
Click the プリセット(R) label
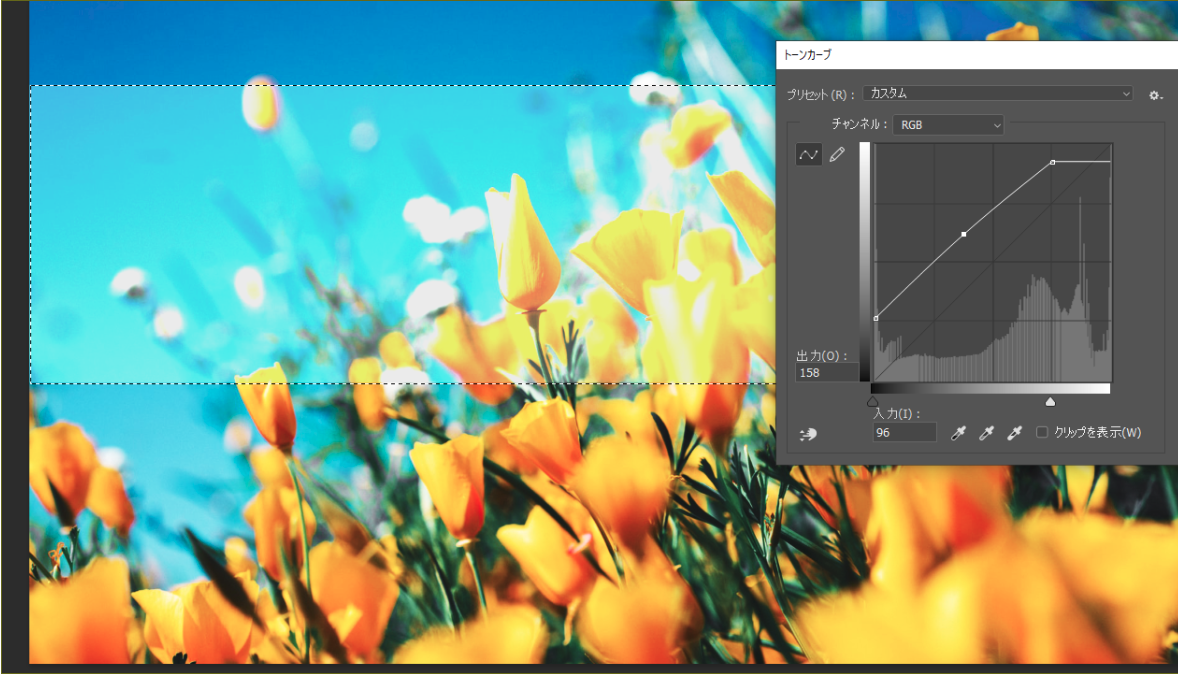(x=820, y=95)
